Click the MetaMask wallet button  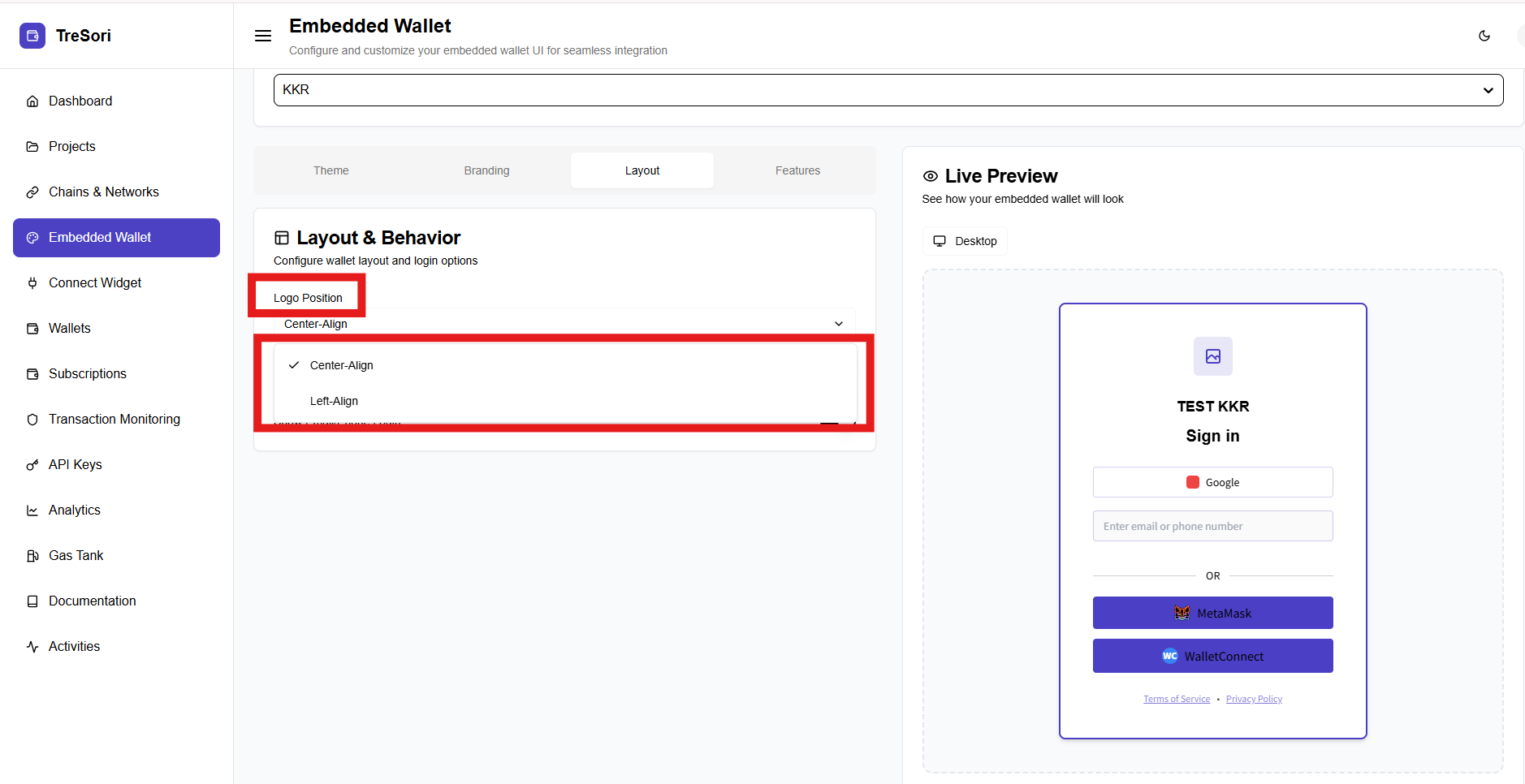(1212, 613)
